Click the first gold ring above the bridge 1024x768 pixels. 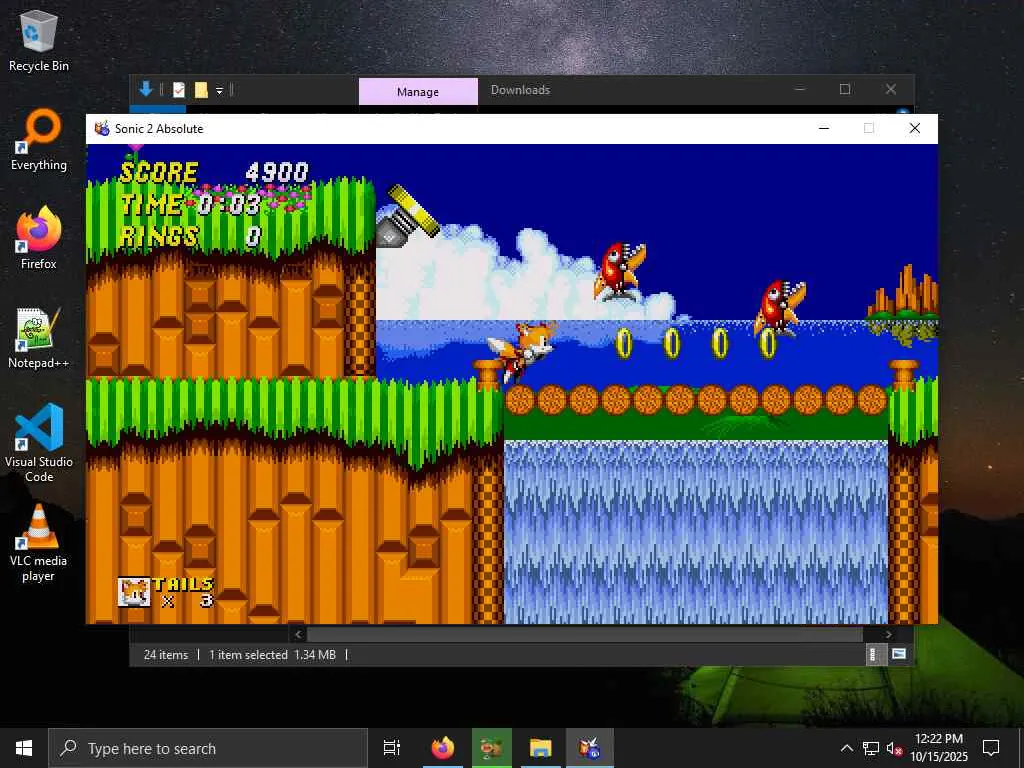[x=624, y=343]
